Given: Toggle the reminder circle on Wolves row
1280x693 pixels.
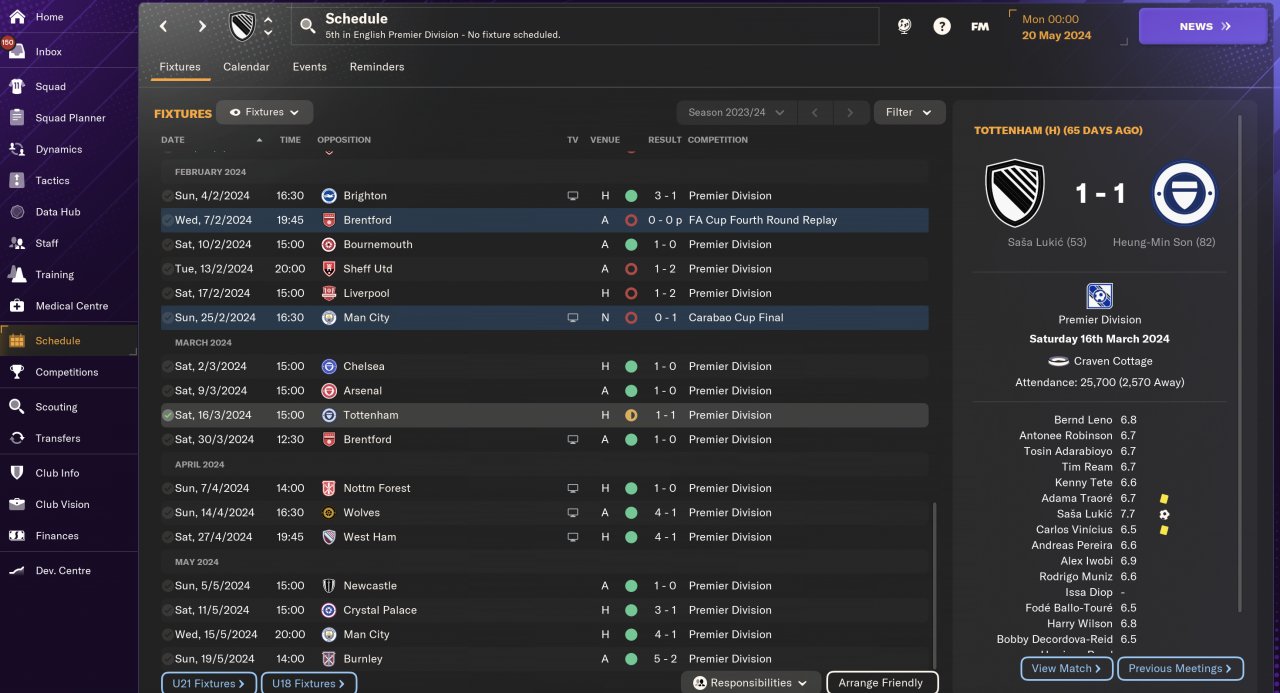Looking at the screenshot, I should 168,513.
